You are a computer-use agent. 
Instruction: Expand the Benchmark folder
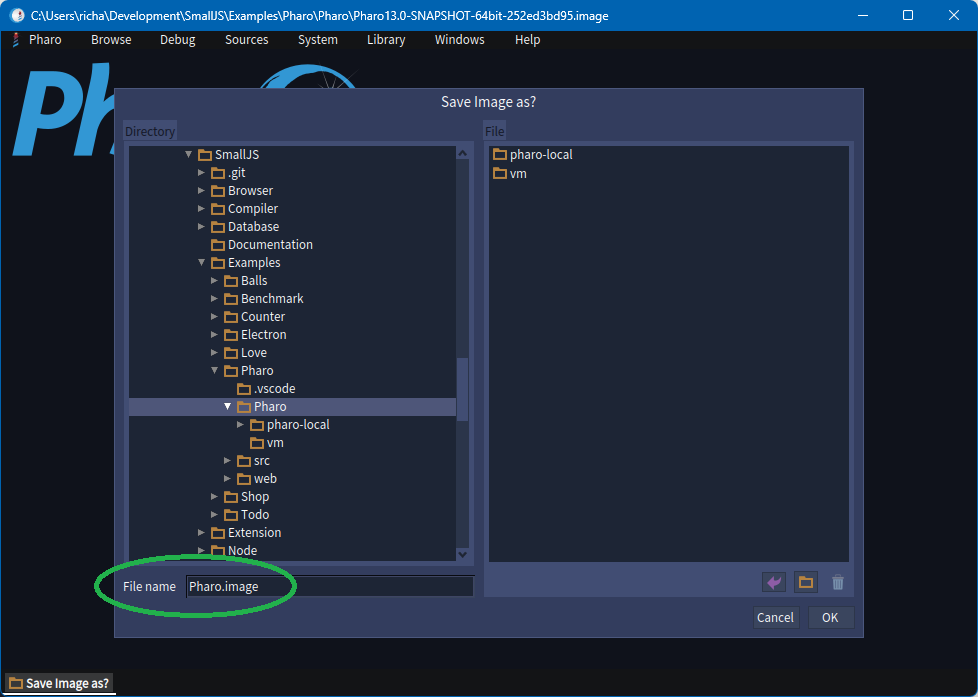point(215,298)
